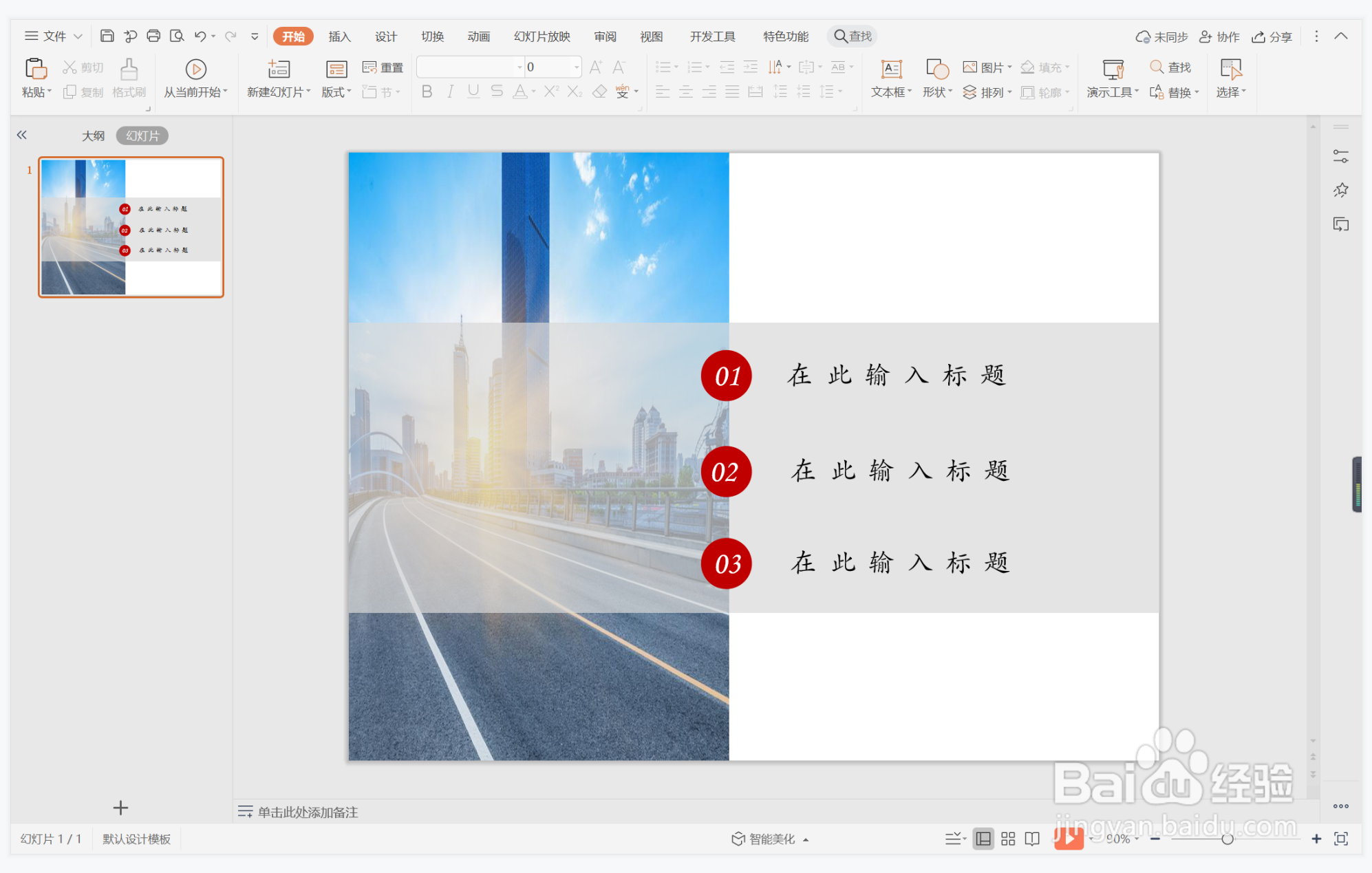
Task: Insert a 文本框 (Text Box)
Action: (889, 78)
